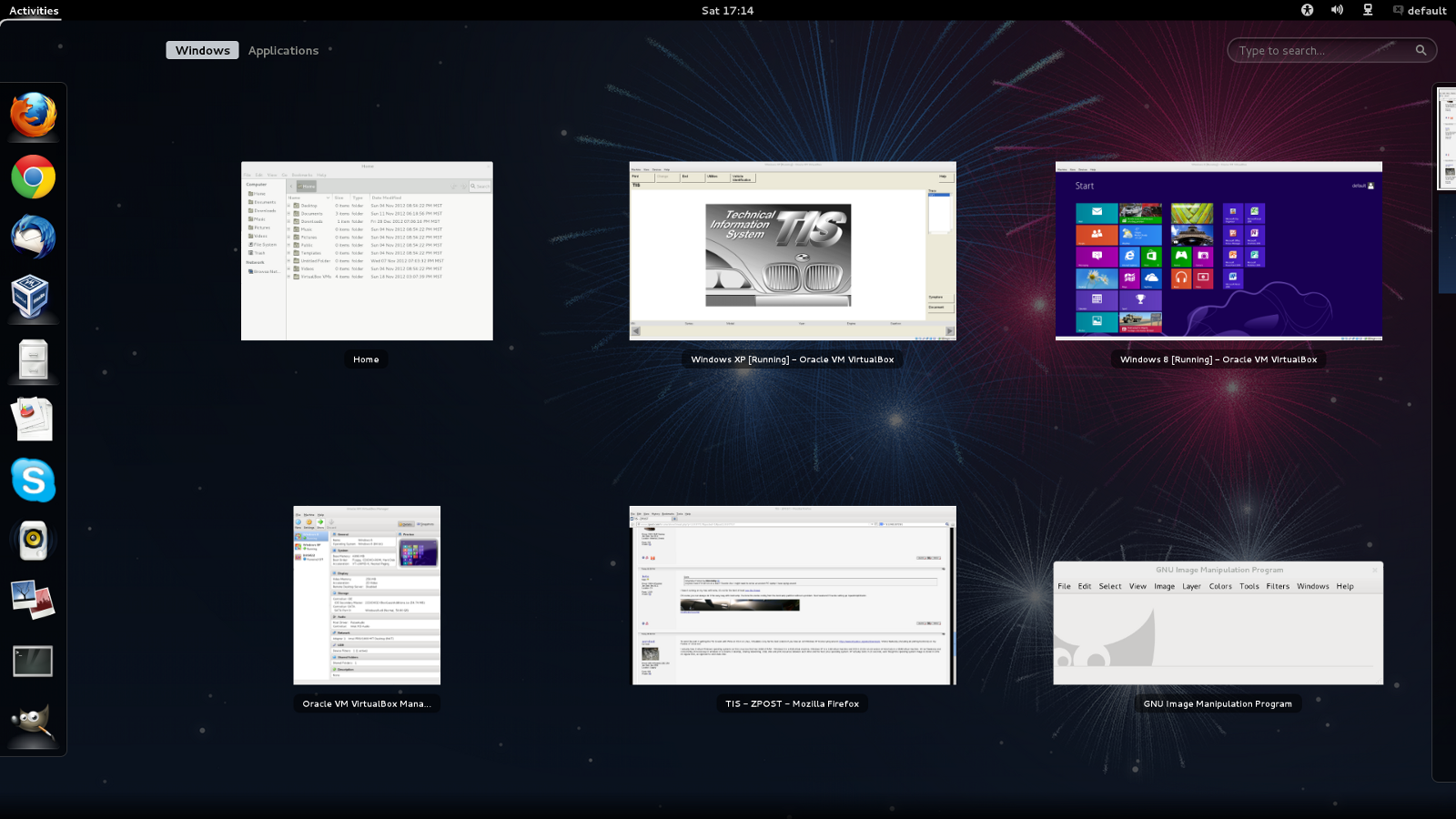Click the Activities button
The height and width of the screenshot is (819, 1456).
click(34, 11)
